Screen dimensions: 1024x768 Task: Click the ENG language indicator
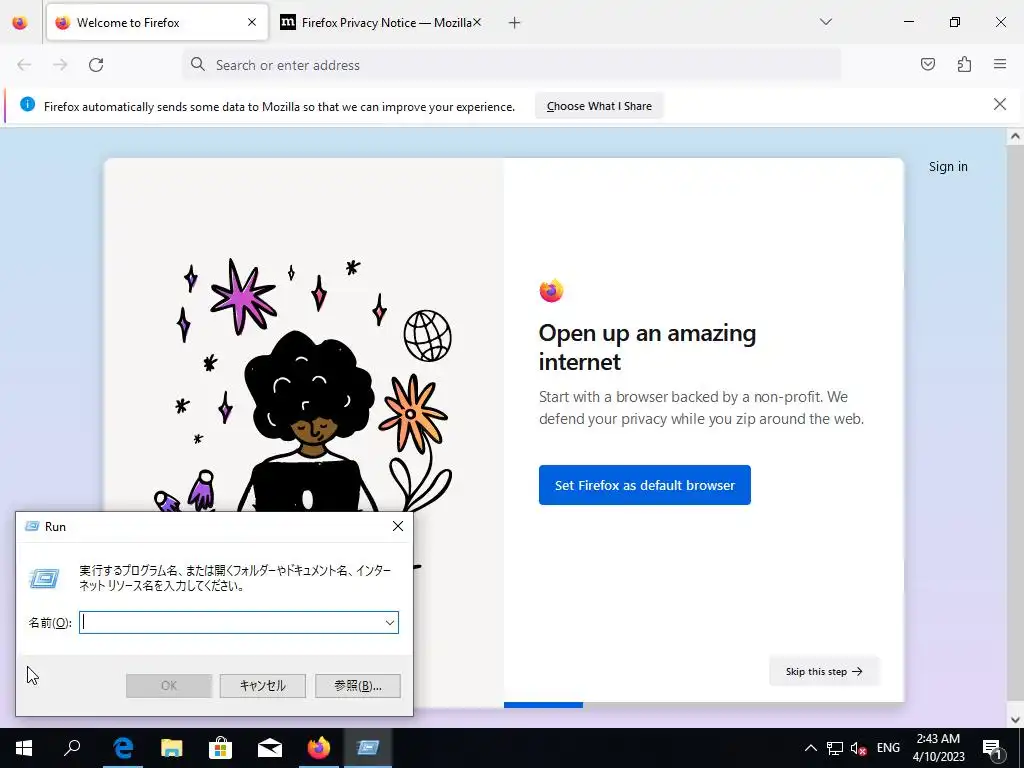click(888, 748)
